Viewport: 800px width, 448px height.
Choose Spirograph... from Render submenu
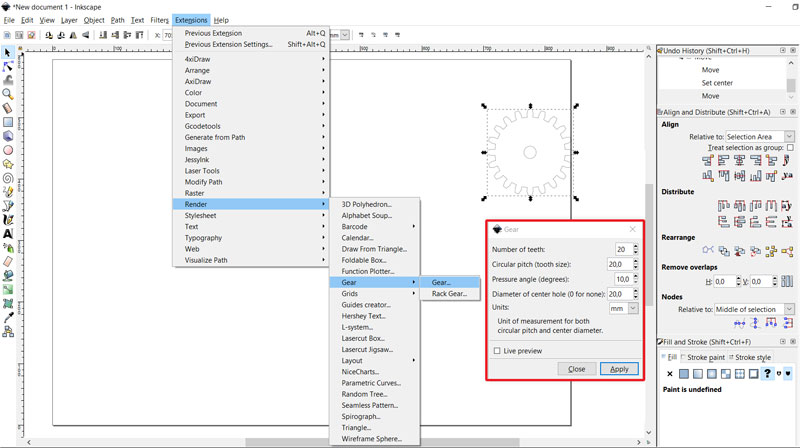(375, 416)
